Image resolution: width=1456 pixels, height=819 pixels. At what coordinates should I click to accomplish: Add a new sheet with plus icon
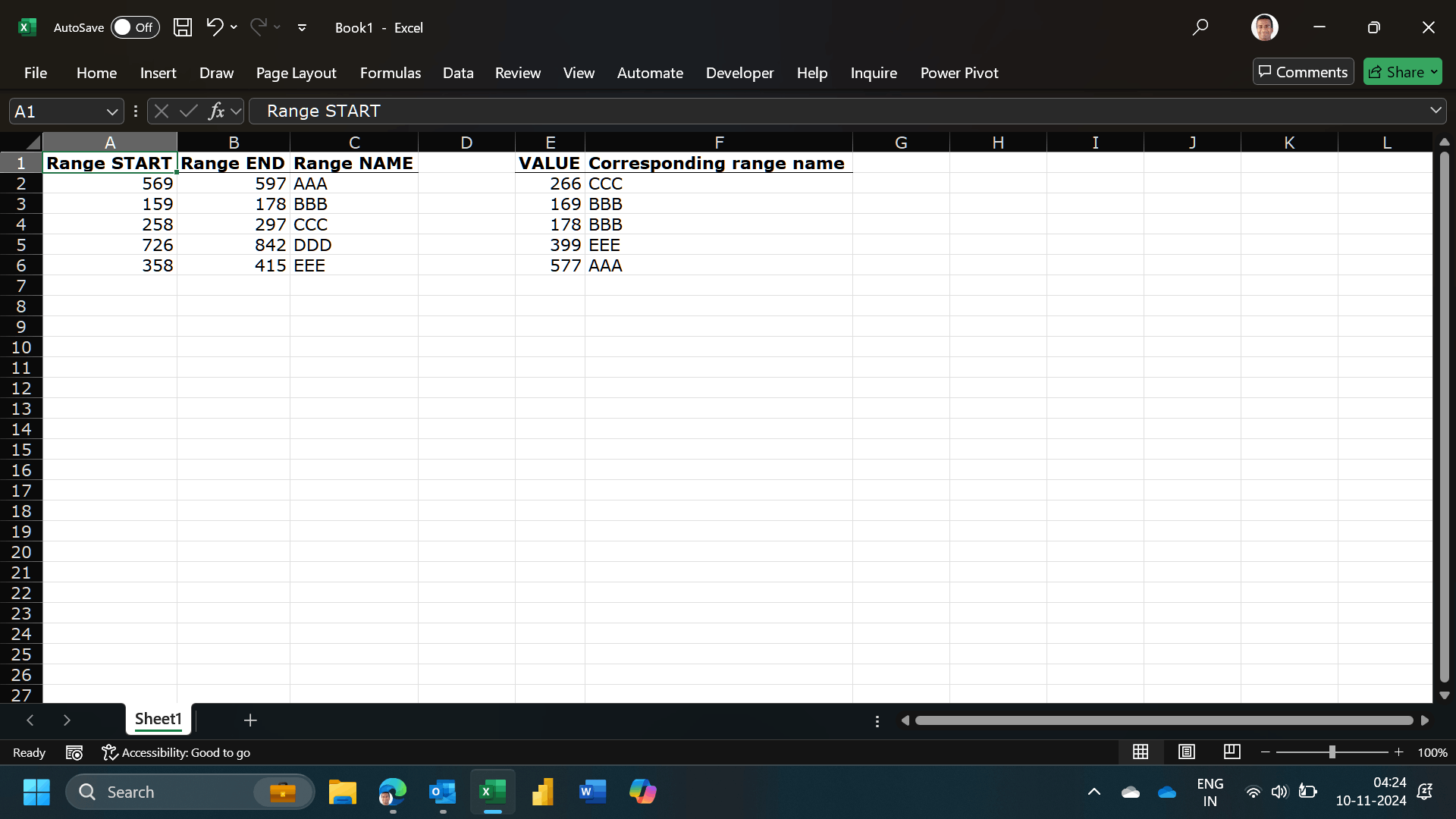click(250, 720)
